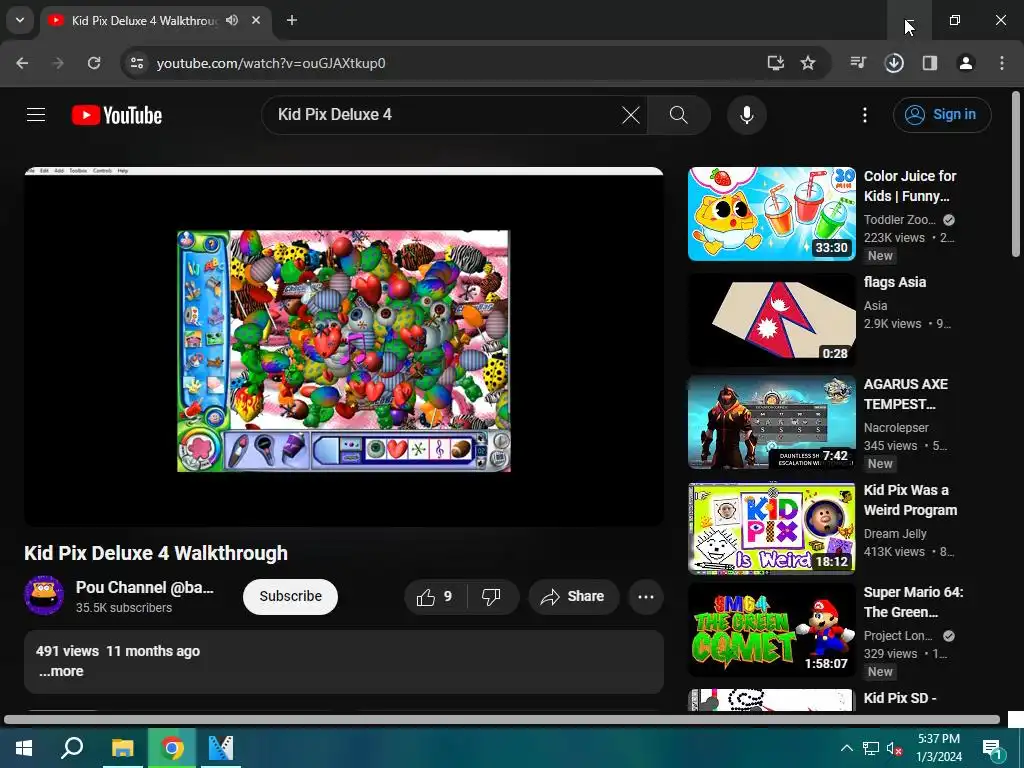The height and width of the screenshot is (768, 1024).
Task: Open media controls icon in Chrome toolbar
Action: (858, 63)
